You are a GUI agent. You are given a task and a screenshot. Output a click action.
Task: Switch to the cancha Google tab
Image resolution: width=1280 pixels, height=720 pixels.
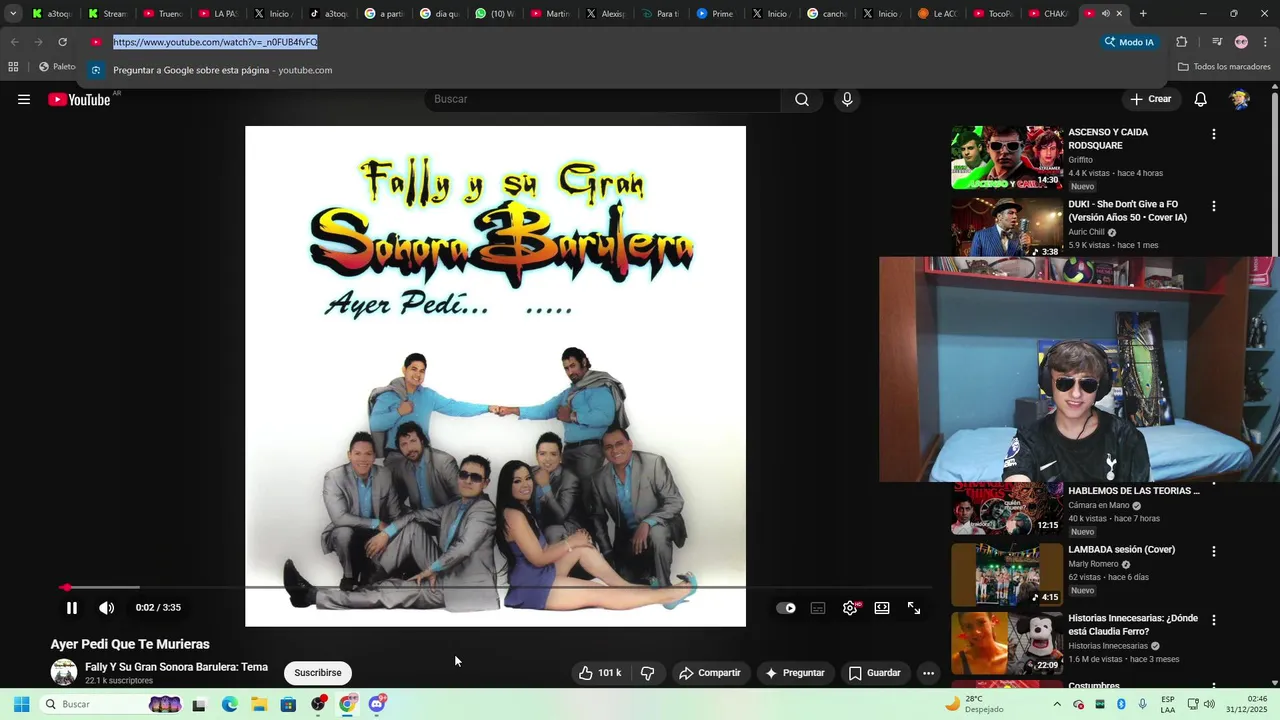826,14
